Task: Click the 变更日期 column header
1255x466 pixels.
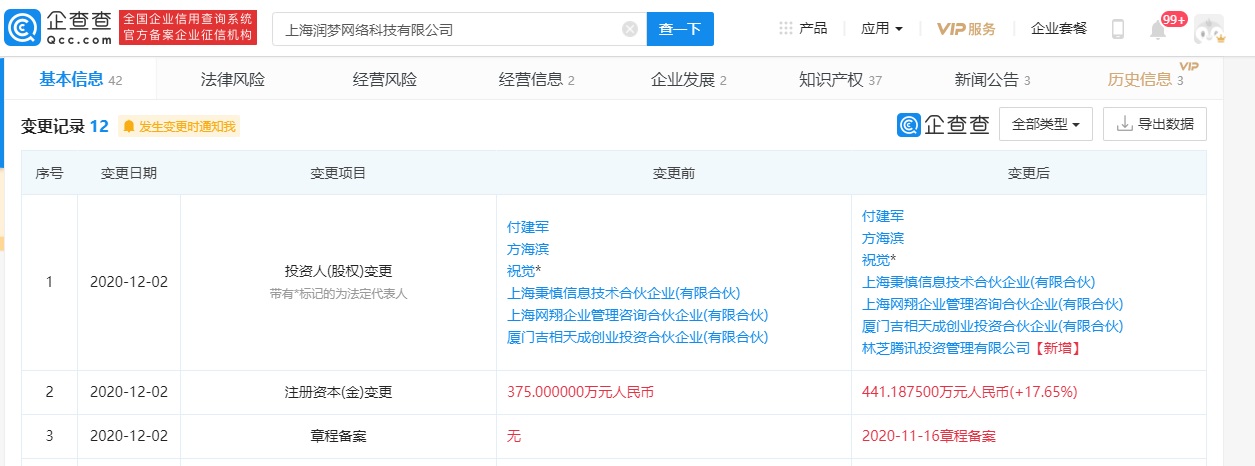Action: point(129,174)
